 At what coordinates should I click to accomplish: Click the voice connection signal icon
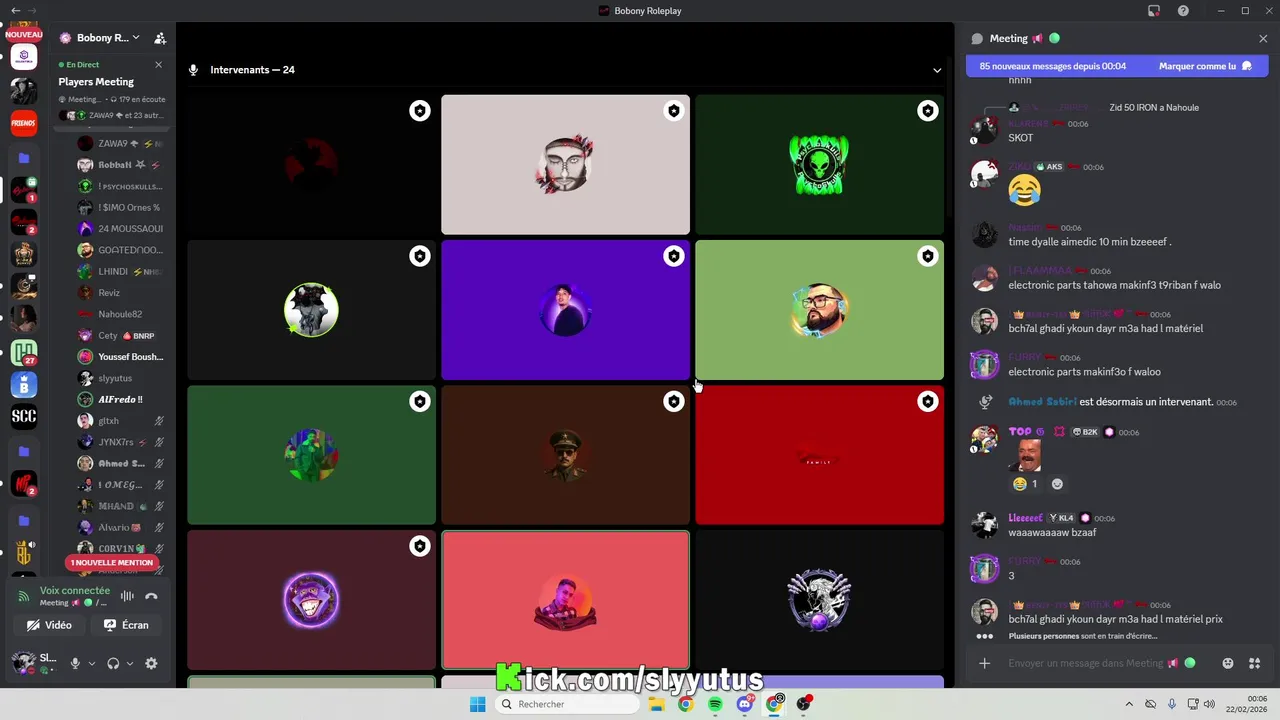24,596
